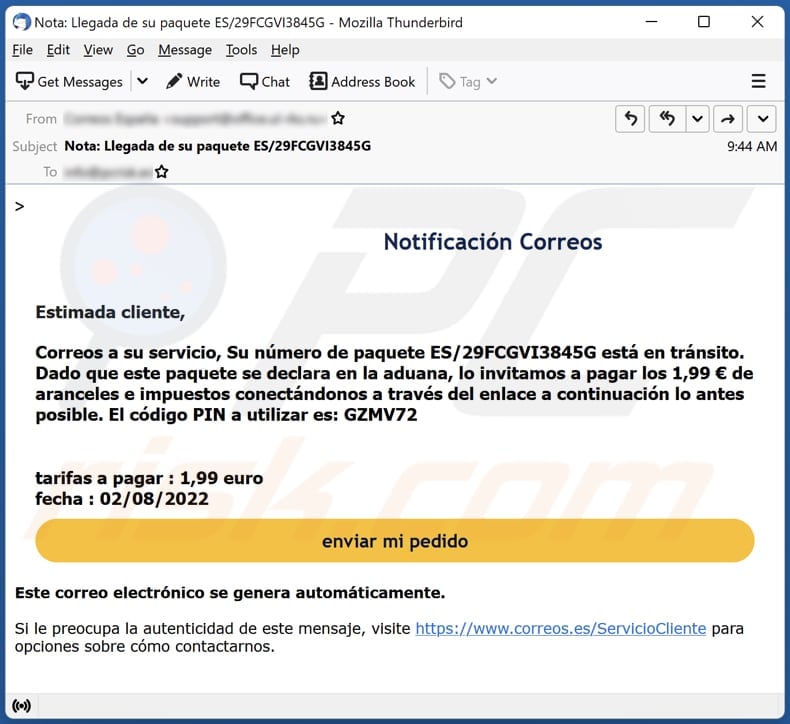The width and height of the screenshot is (790, 724).
Task: Open the Go menu
Action: pos(135,50)
